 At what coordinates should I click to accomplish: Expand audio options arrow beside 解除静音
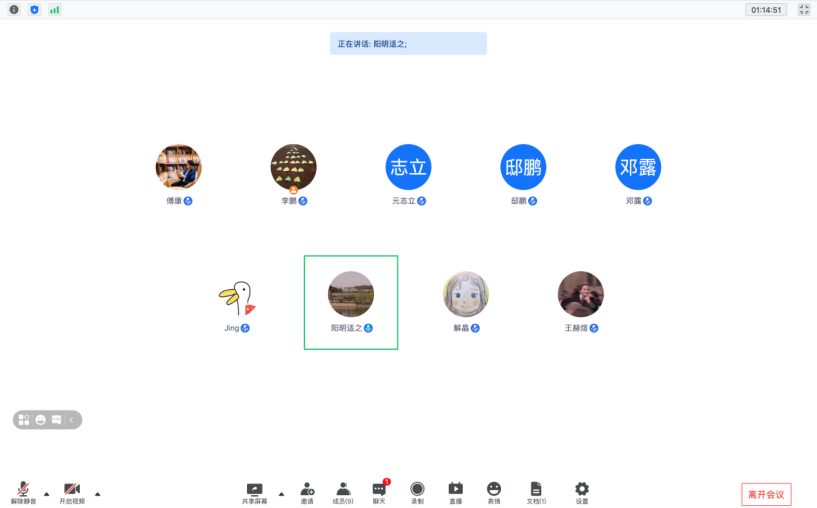46,493
